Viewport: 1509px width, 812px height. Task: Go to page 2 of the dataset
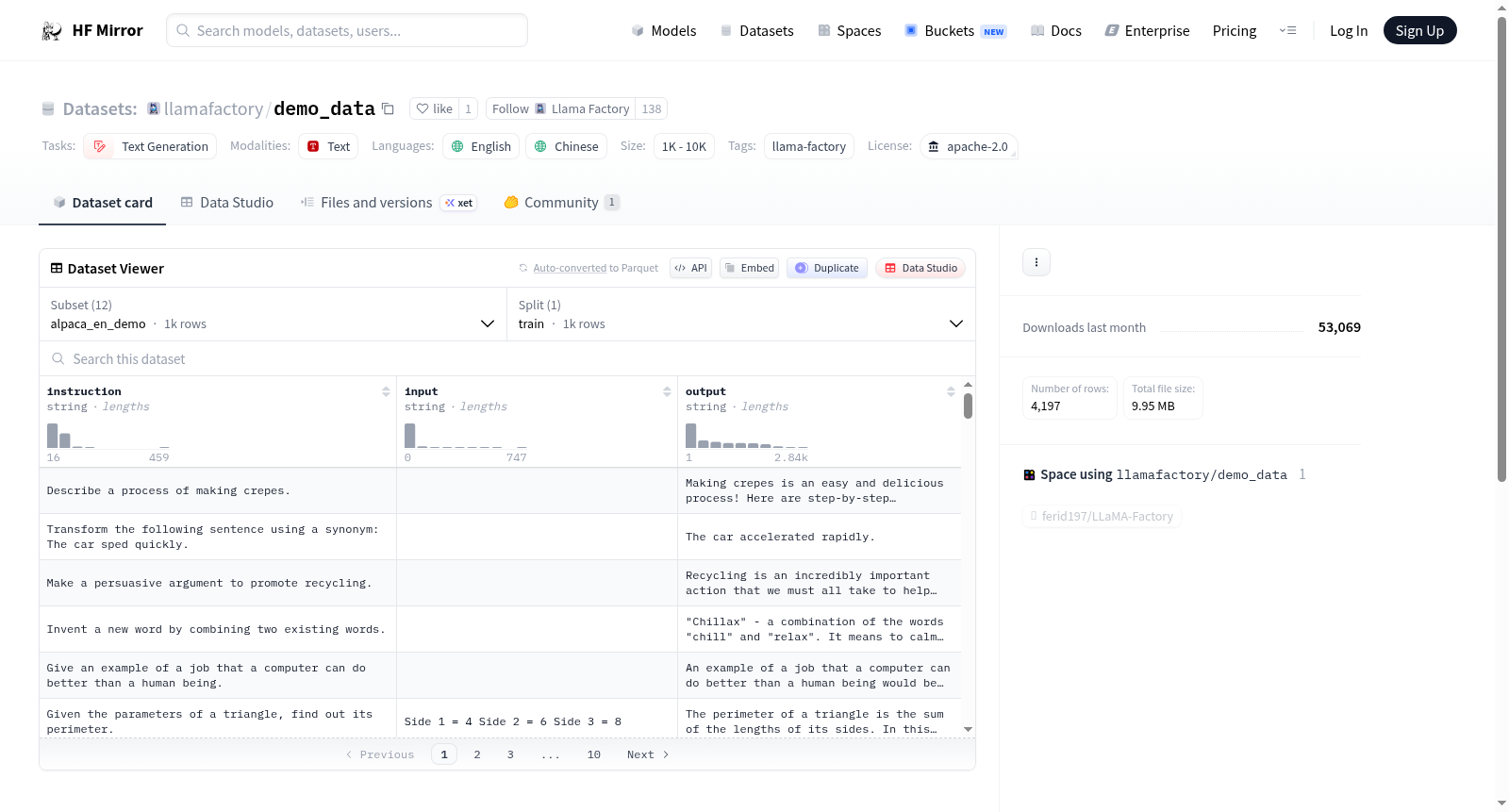pyautogui.click(x=477, y=754)
